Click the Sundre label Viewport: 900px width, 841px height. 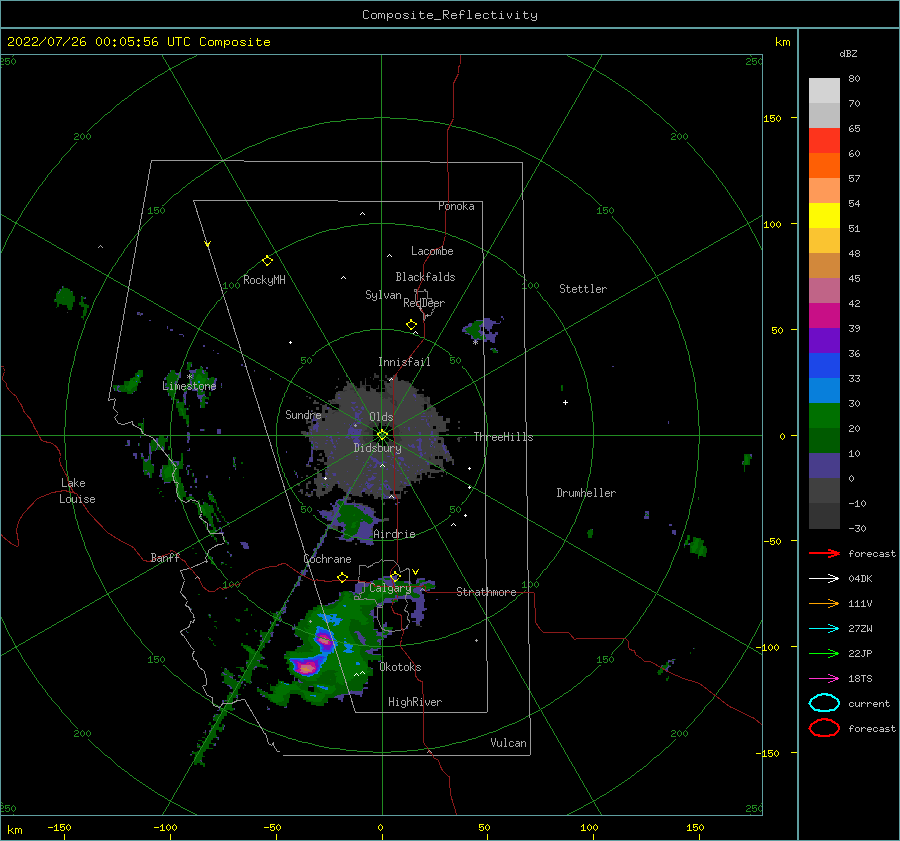click(303, 414)
